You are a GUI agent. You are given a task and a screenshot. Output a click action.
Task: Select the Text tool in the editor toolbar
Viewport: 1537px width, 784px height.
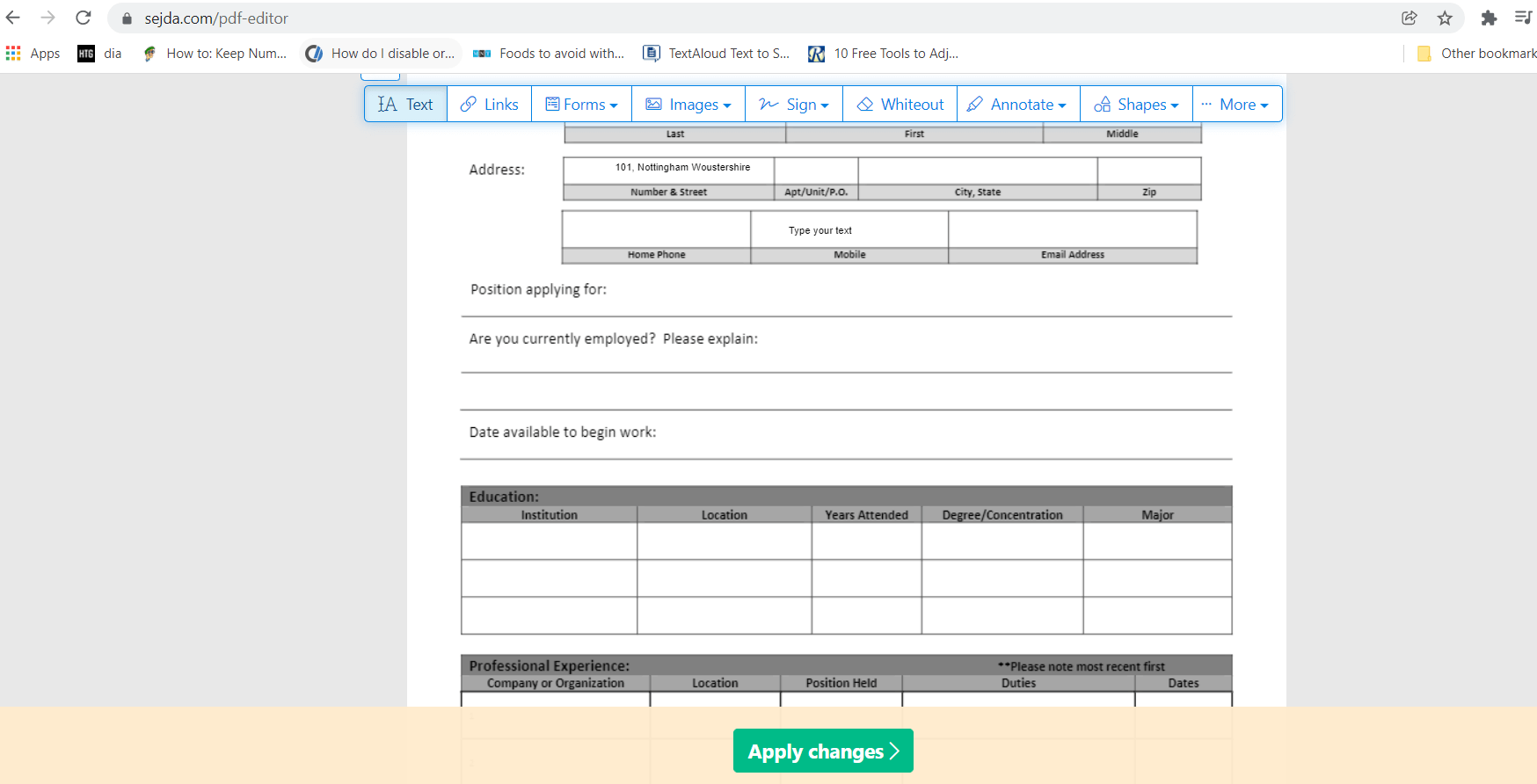click(x=405, y=105)
